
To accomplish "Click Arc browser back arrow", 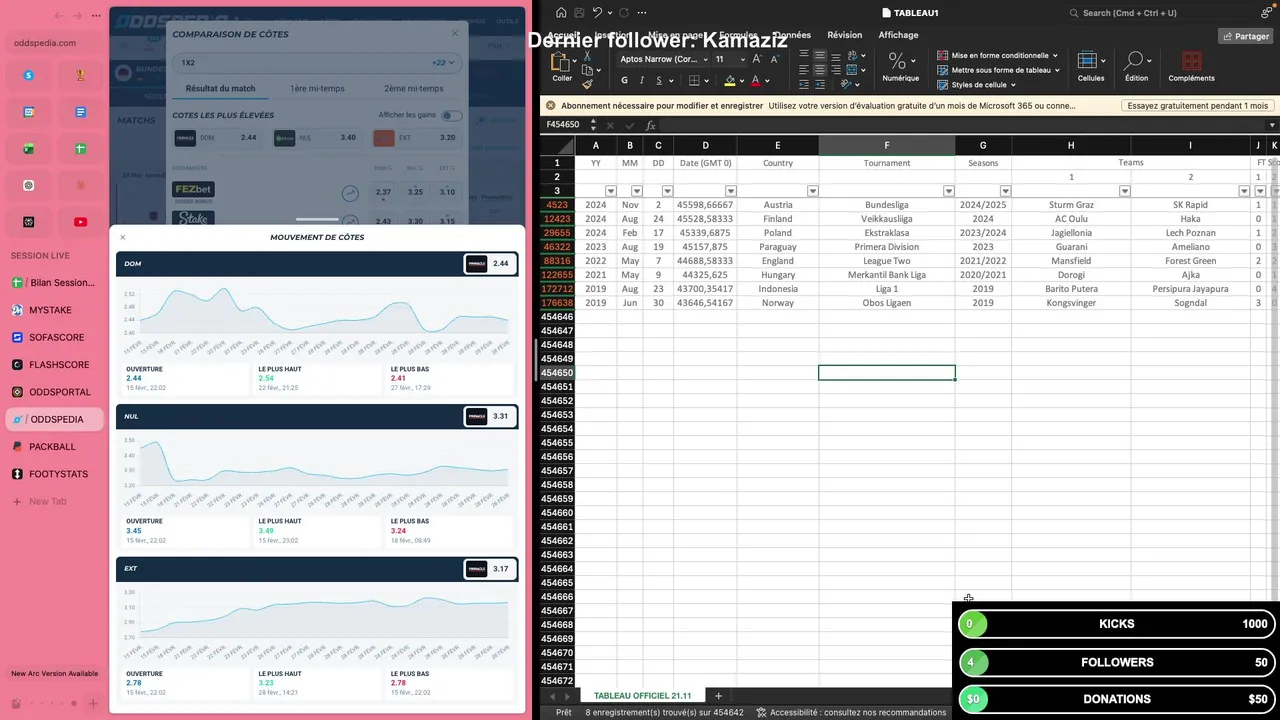I will tap(60, 16).
